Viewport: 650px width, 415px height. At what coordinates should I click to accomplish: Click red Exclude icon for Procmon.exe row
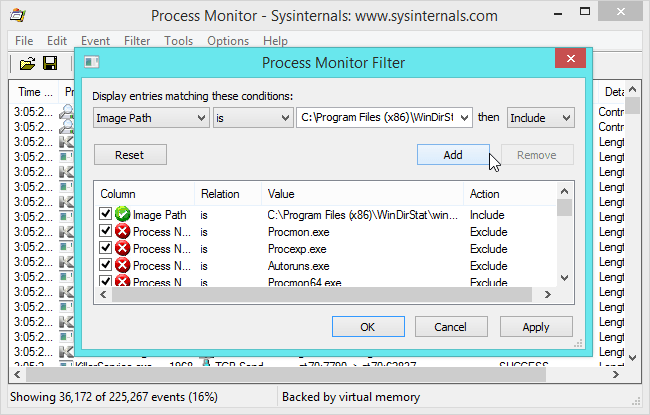[x=122, y=231]
